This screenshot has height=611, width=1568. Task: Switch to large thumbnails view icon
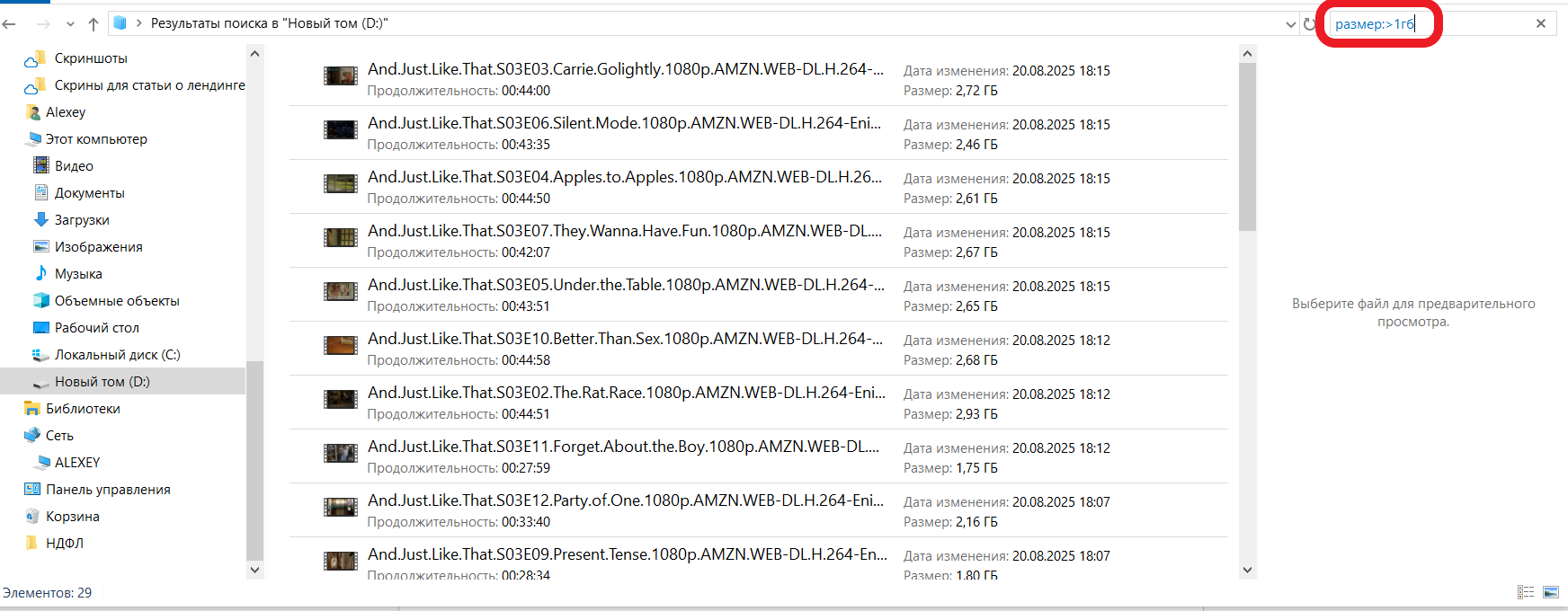pos(1551,592)
